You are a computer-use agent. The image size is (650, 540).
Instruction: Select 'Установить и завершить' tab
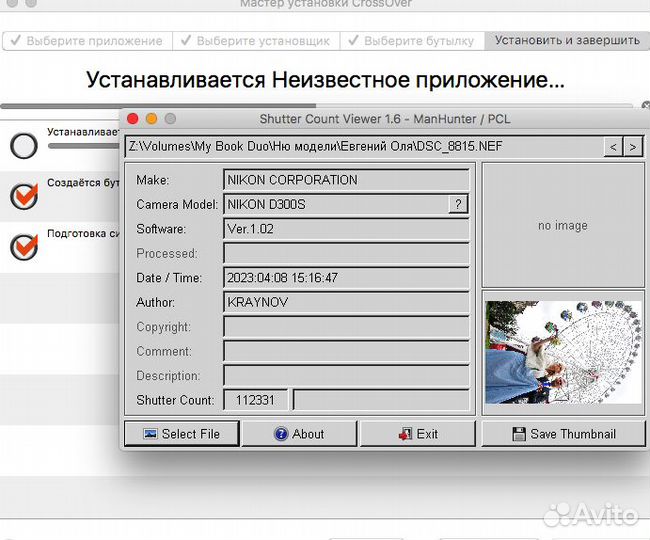tap(566, 41)
